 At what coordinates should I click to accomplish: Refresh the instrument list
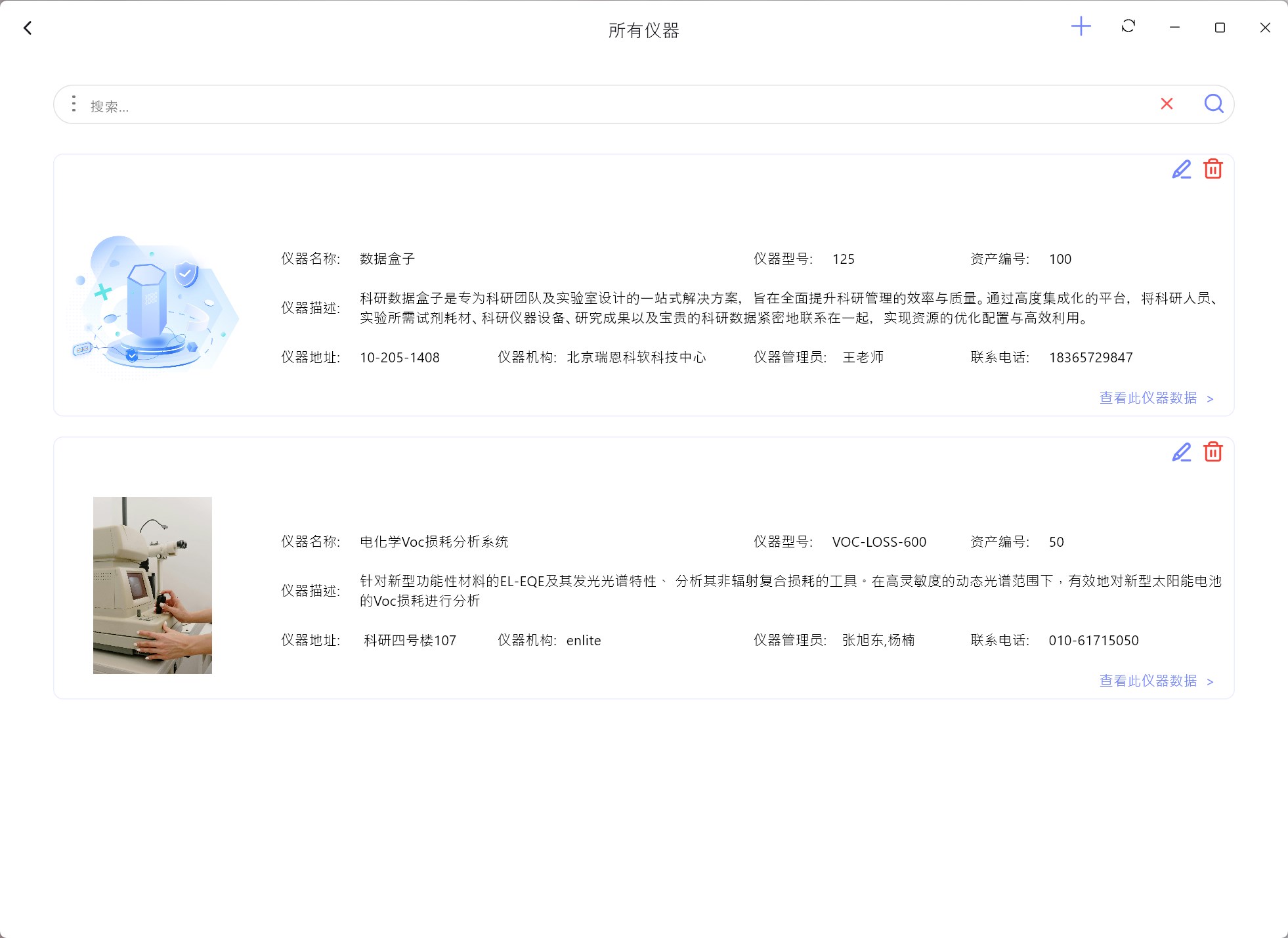click(1128, 27)
